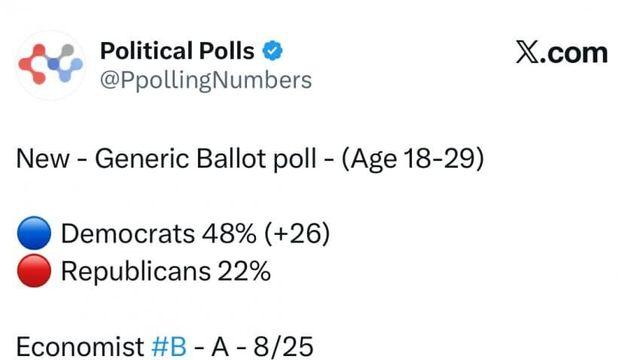The image size is (640, 360).
Task: Select the blue circle emoji beside Democrats
Action: (x=34, y=233)
